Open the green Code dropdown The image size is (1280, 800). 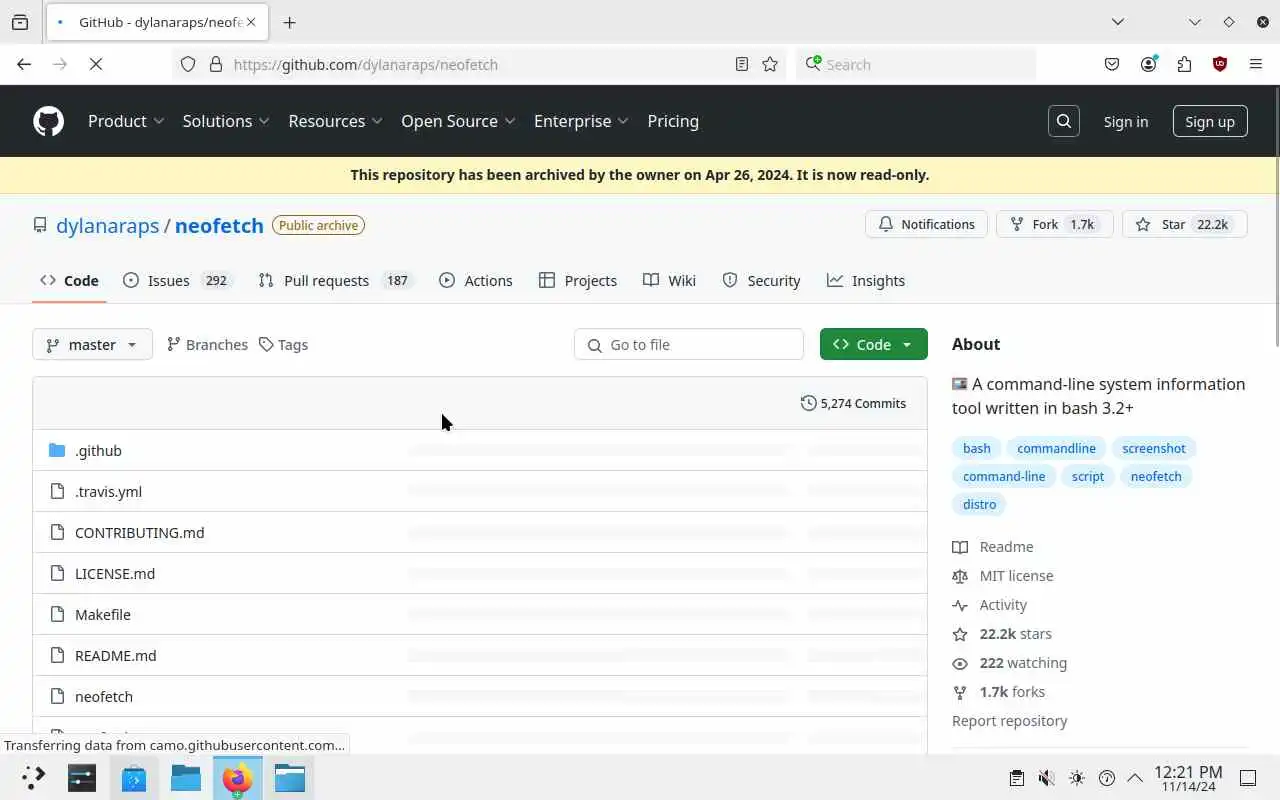click(x=874, y=344)
